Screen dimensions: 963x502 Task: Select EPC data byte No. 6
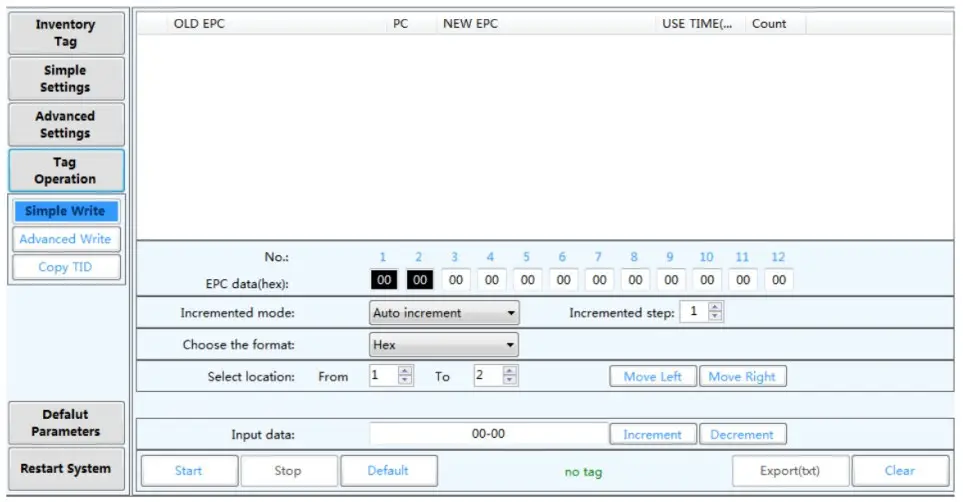pos(563,280)
